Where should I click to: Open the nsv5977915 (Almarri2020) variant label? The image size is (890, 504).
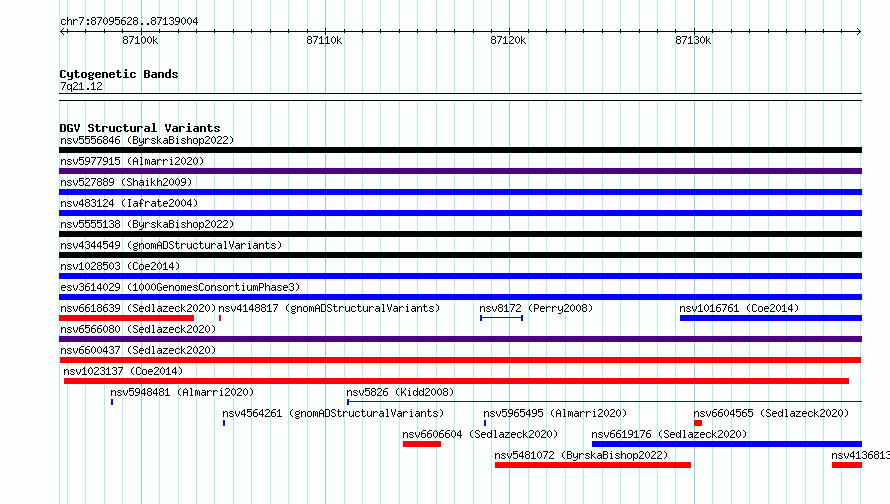[x=132, y=161]
